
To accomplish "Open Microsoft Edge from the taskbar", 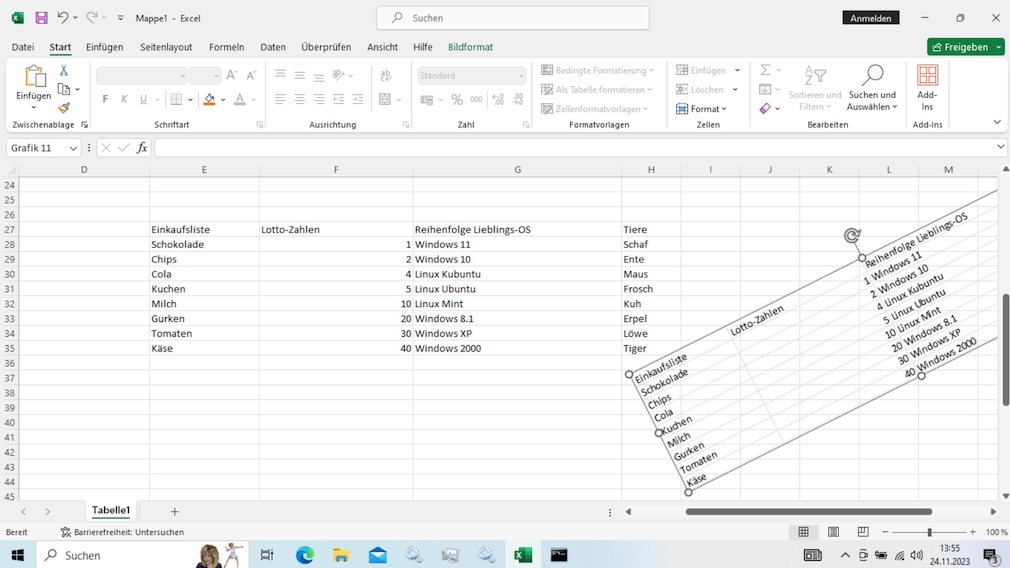I will (x=305, y=555).
